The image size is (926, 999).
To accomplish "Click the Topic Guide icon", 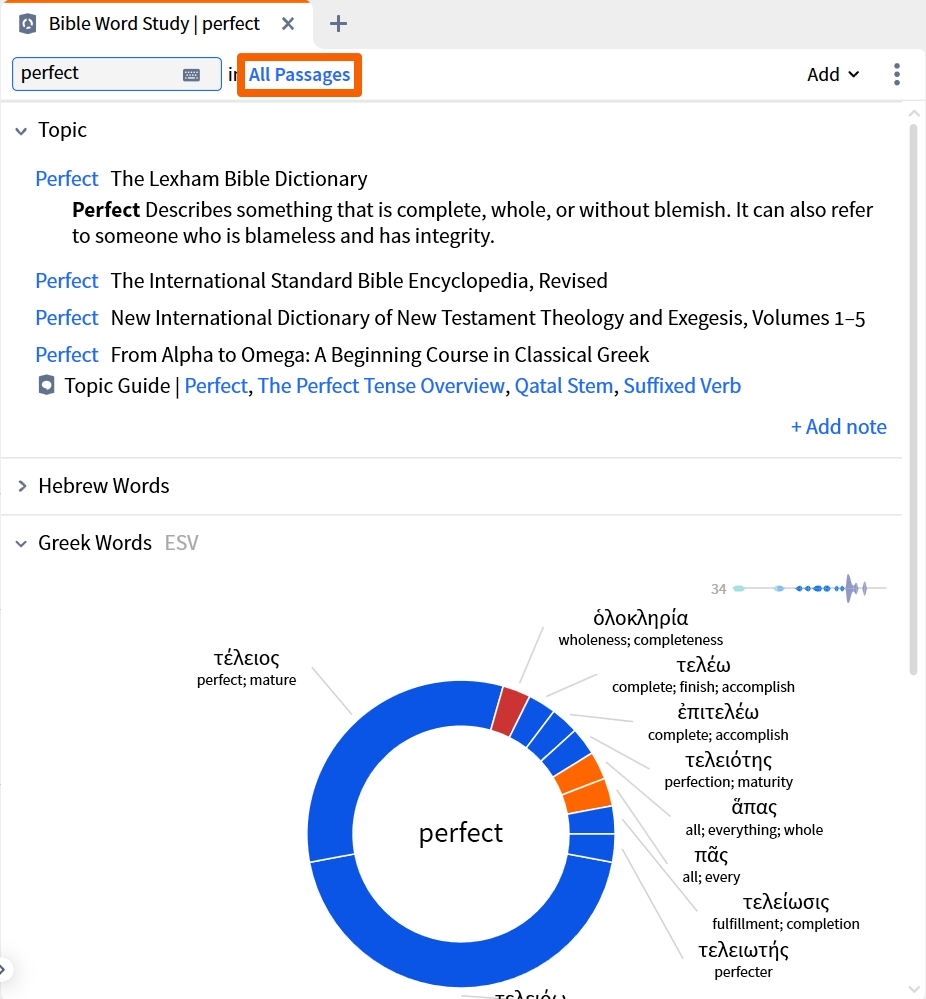I will 46,385.
